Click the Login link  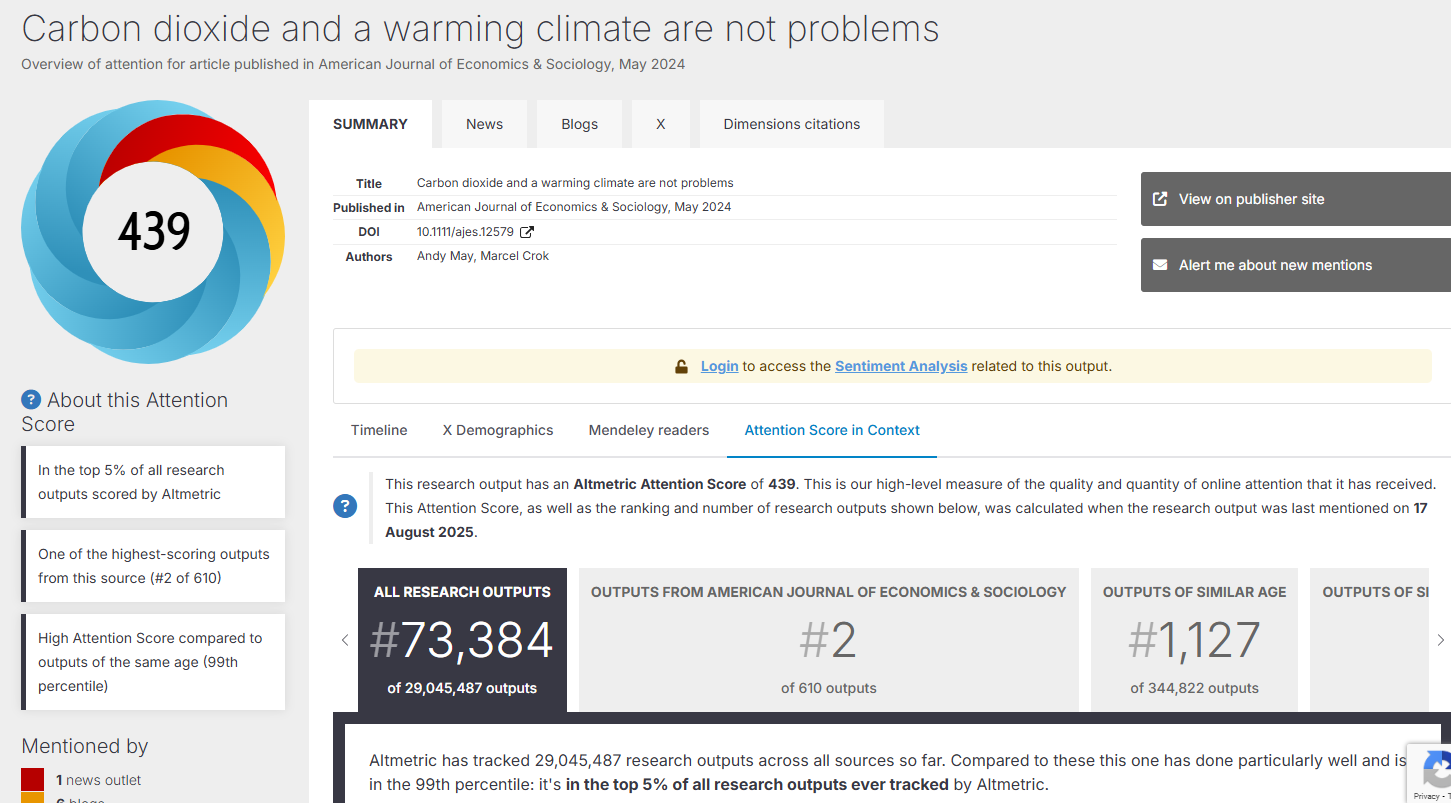pos(719,366)
